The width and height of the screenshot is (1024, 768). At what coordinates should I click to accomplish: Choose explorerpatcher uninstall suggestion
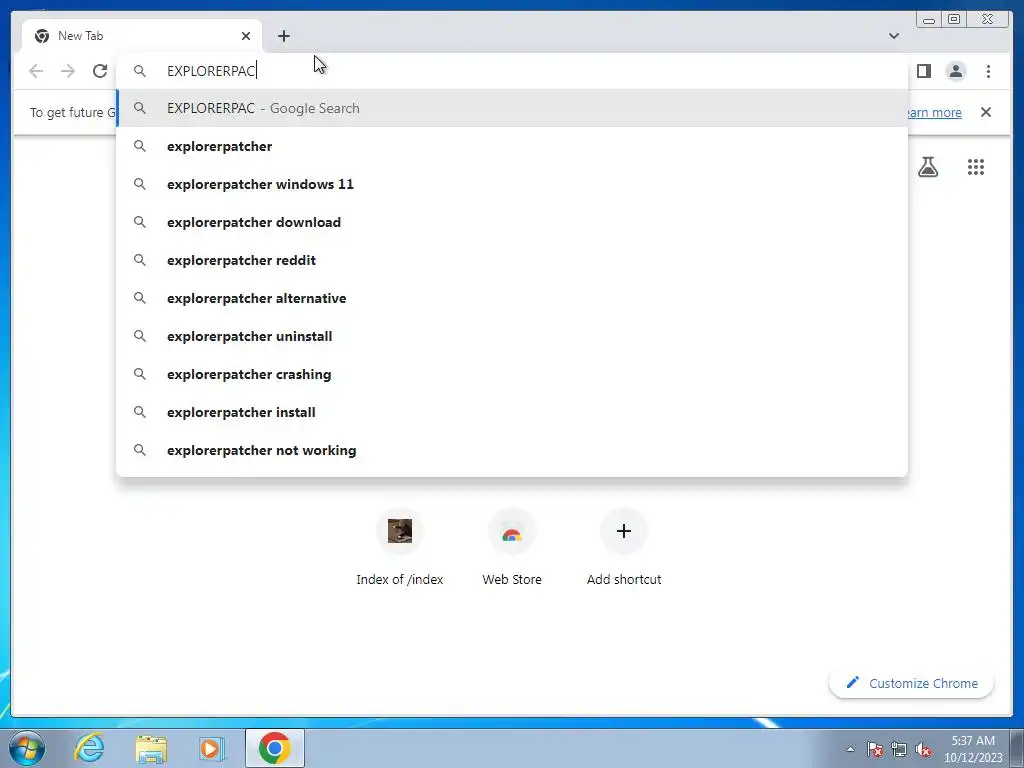click(512, 336)
